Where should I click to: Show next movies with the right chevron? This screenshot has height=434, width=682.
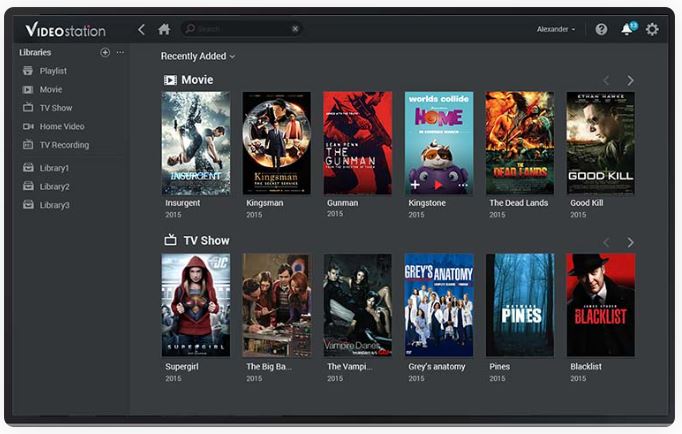[630, 80]
